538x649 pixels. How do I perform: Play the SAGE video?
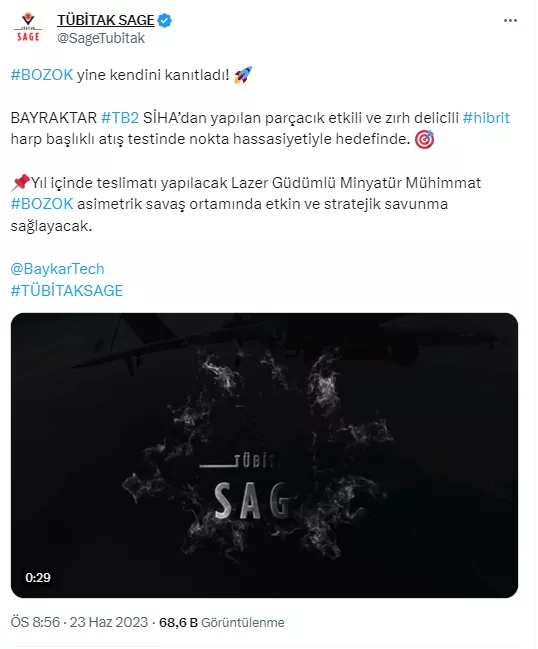click(x=264, y=455)
